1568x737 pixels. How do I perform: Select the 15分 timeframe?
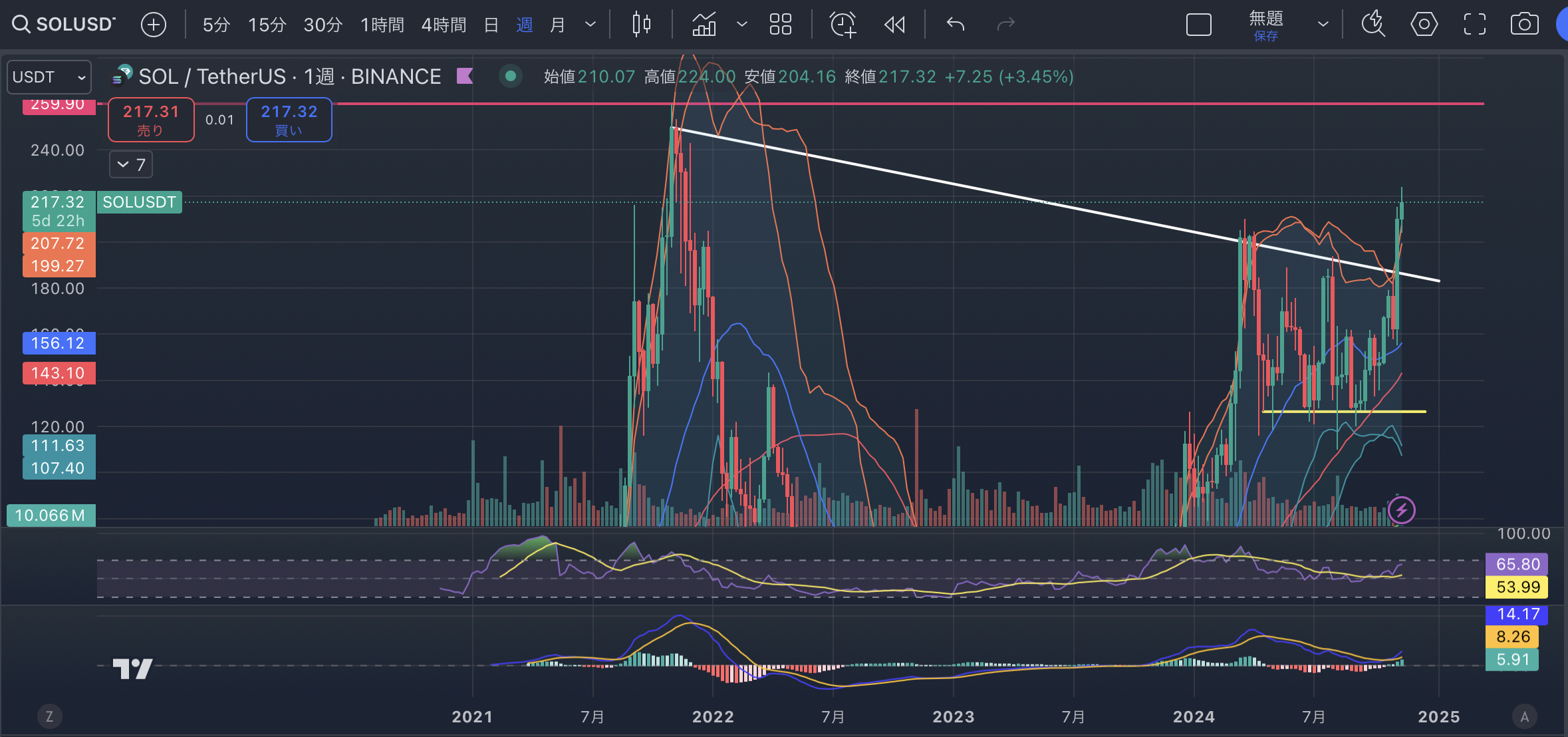[x=267, y=25]
